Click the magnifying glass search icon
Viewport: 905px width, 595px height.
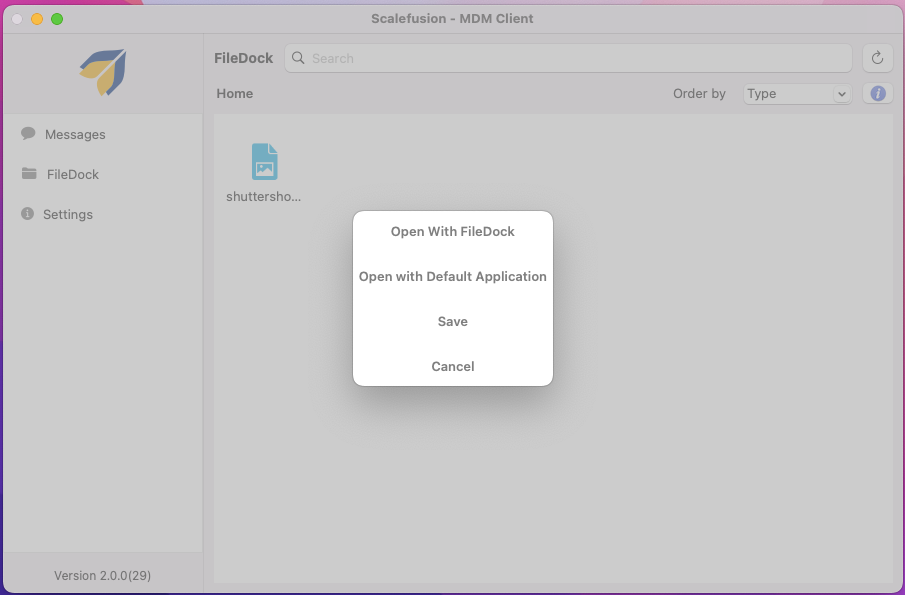tap(298, 58)
